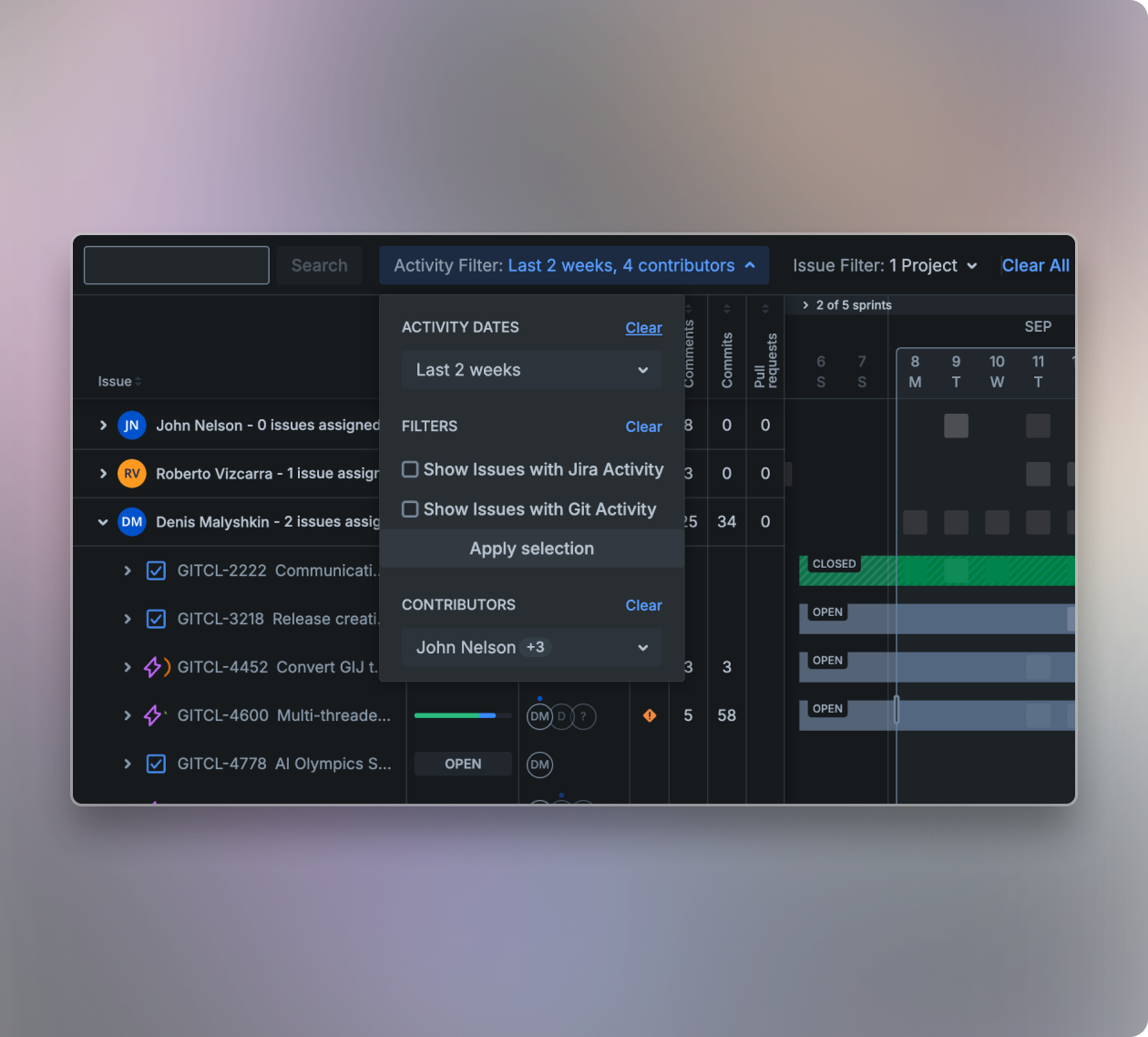Click Denis Malyshkin's DM avatar icon
The height and width of the screenshot is (1037, 1148).
coord(132,522)
